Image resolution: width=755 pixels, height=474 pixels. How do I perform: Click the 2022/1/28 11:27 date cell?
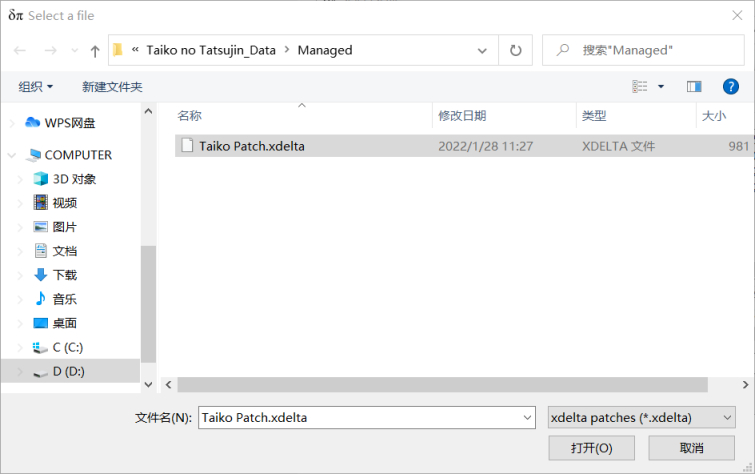(485, 146)
